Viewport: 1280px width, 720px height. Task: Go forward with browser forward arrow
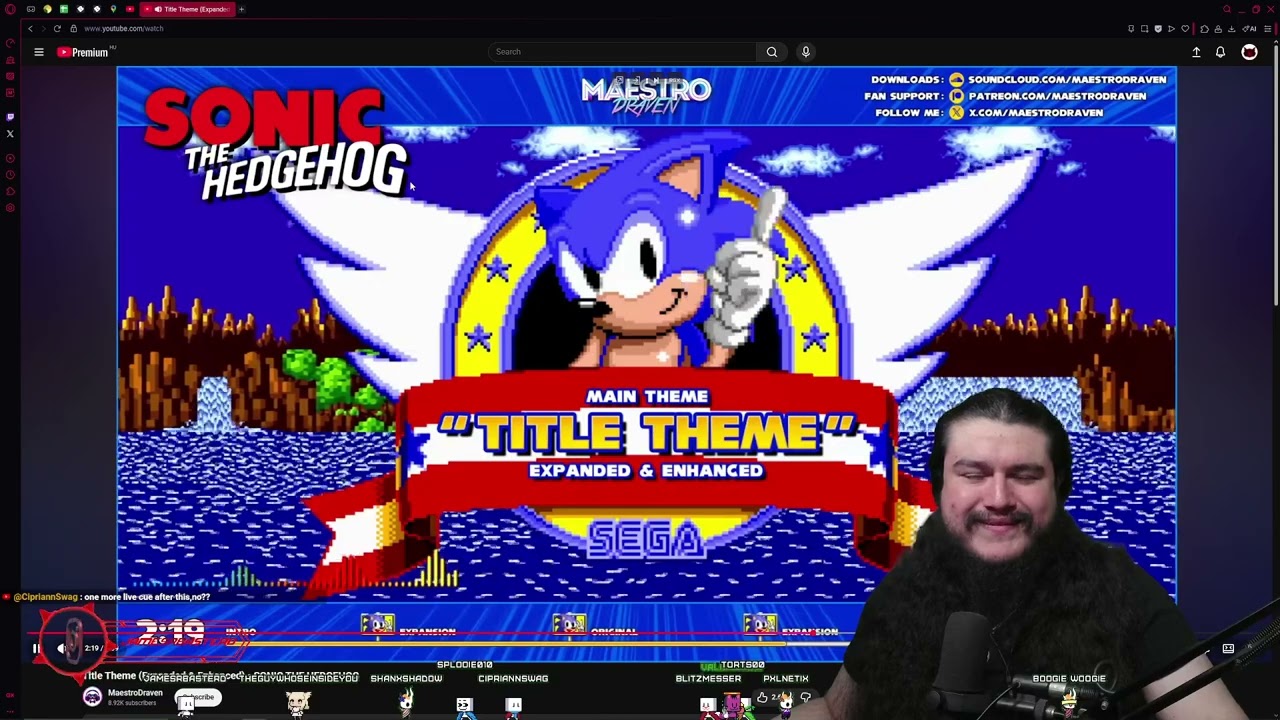[43, 28]
